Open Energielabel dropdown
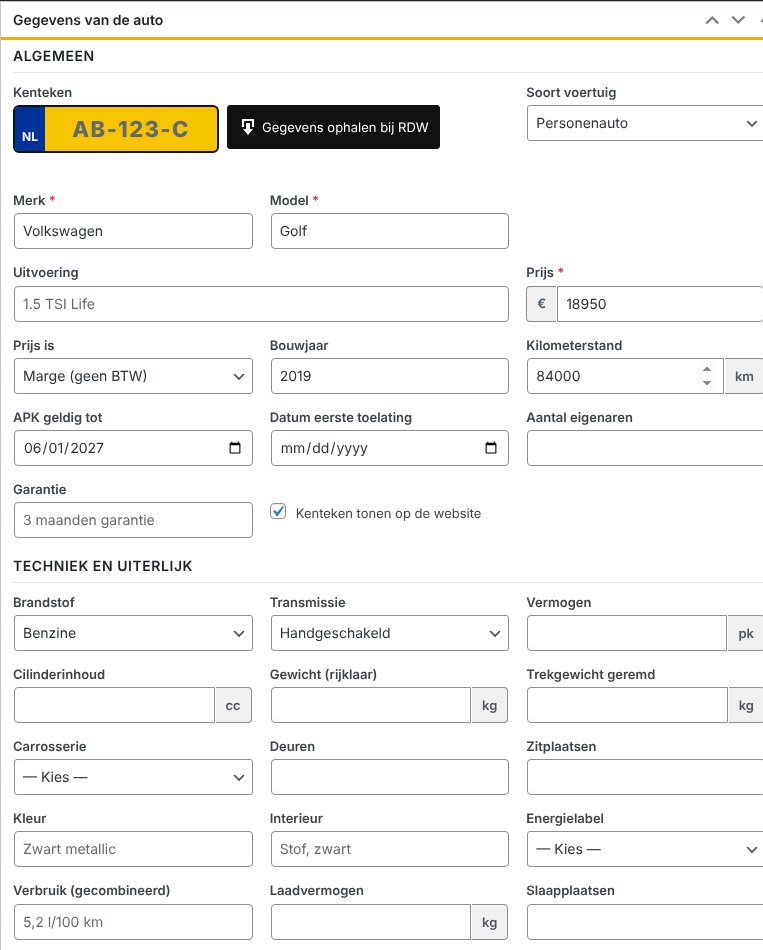 (645, 849)
